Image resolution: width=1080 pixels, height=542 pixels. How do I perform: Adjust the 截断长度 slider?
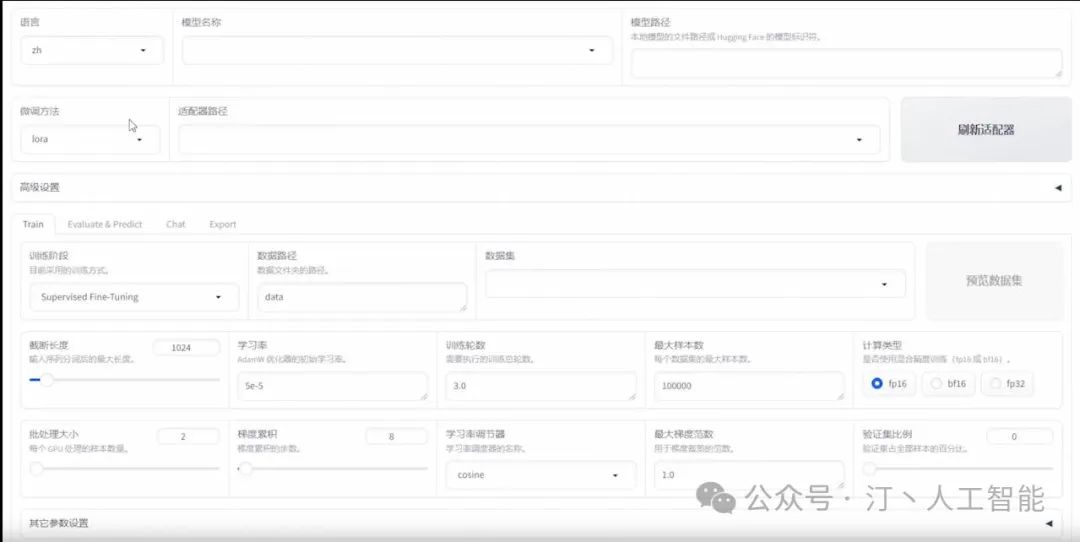tap(124, 379)
